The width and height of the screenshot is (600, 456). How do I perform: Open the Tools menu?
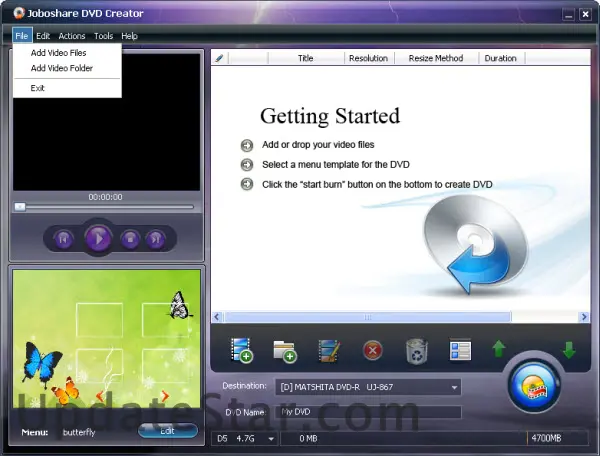(103, 36)
